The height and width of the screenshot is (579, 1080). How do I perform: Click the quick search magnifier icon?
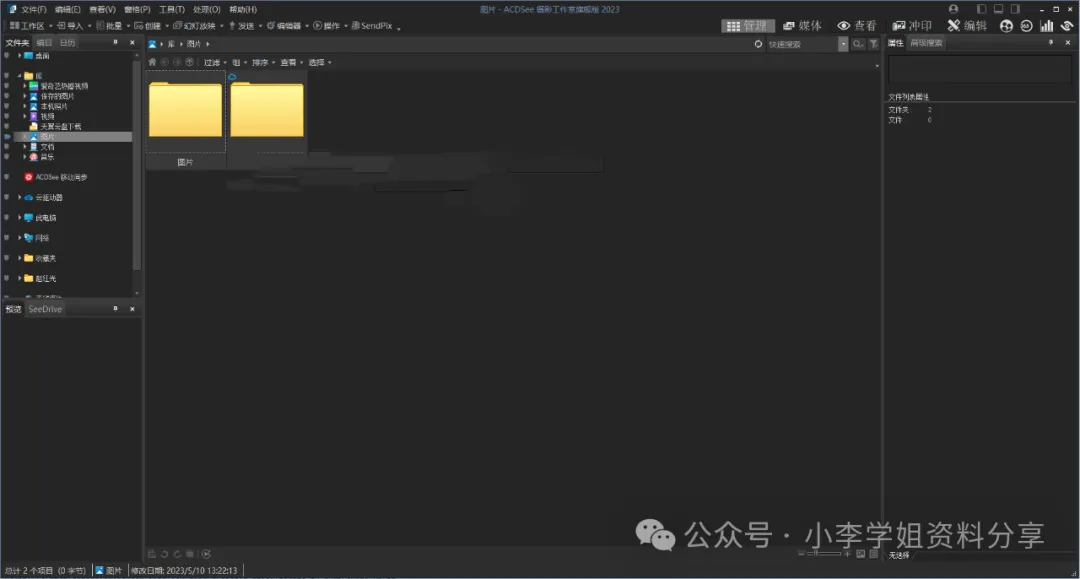tap(858, 44)
